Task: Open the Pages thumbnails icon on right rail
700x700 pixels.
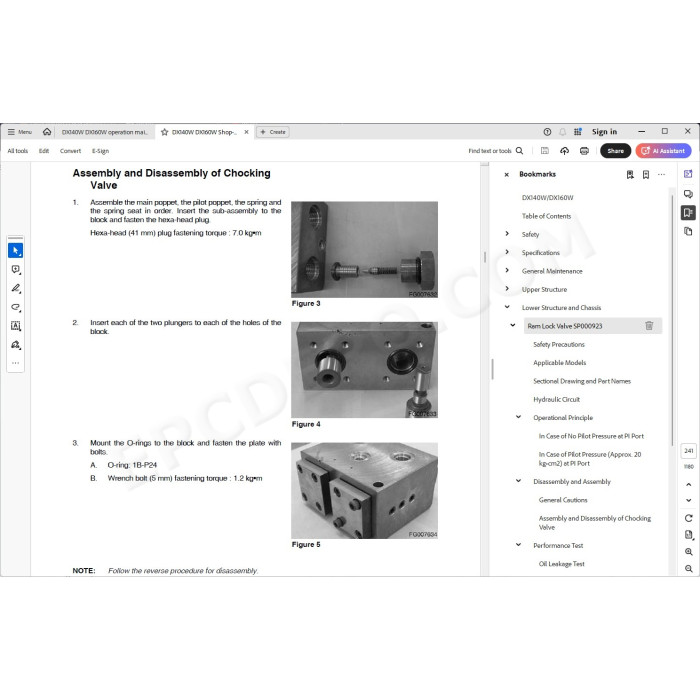Action: [x=688, y=231]
